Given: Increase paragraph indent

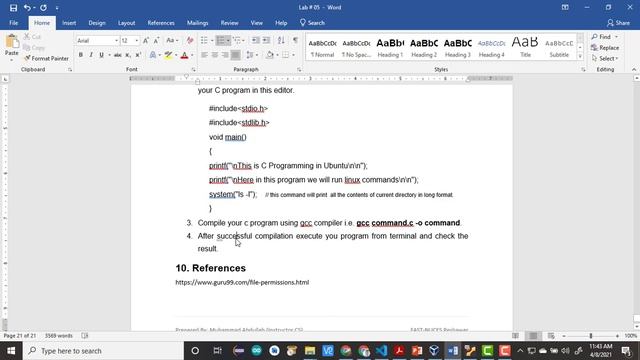Looking at the screenshot, I should pos(266,40).
